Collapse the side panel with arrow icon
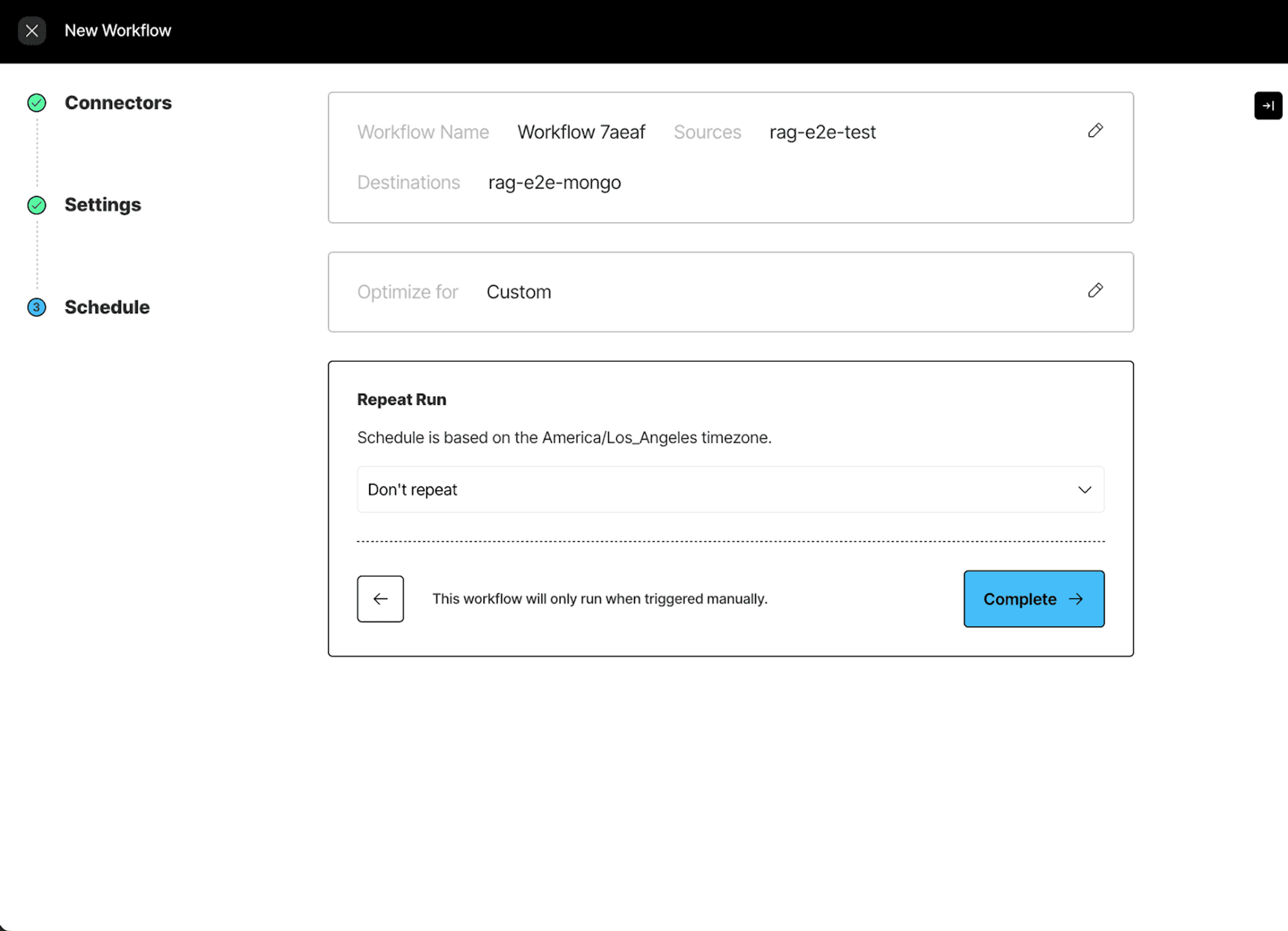 (x=1268, y=106)
